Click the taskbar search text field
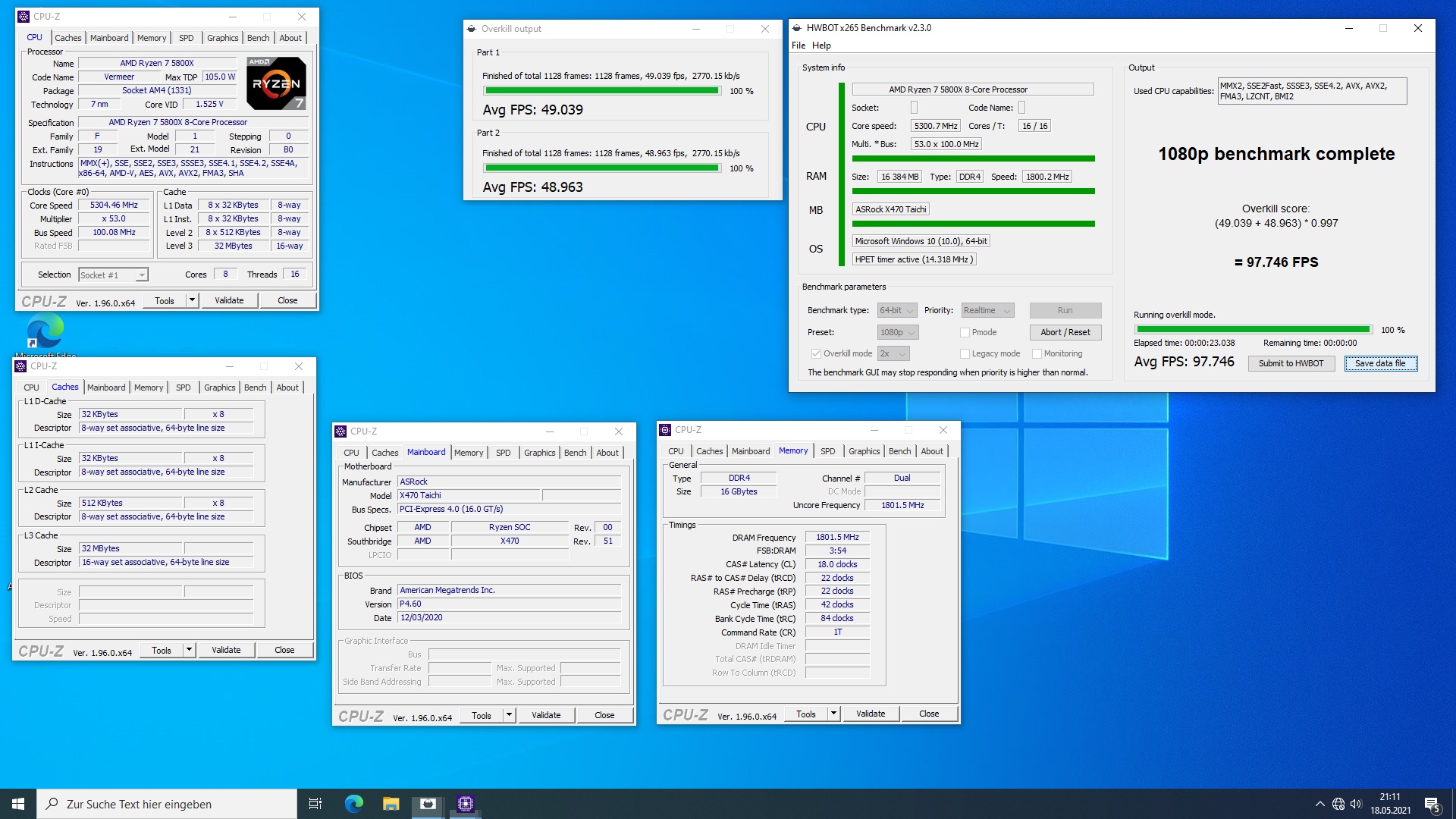This screenshot has height=819, width=1456. 167,804
